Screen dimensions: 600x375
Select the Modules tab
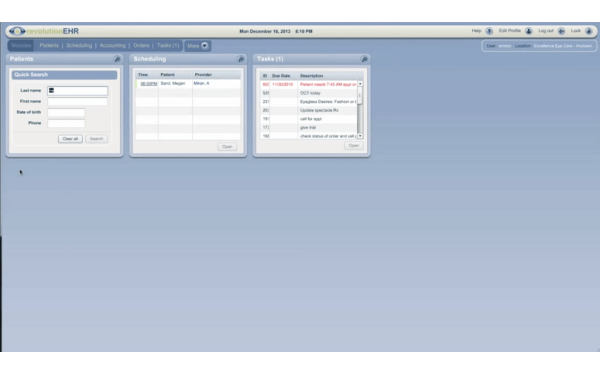tap(21, 46)
